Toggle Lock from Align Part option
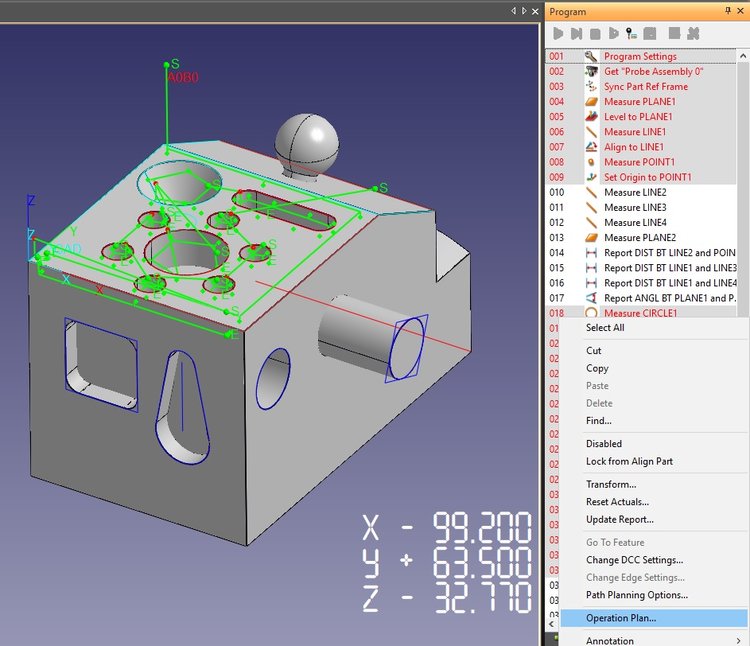The image size is (750, 646). click(x=629, y=462)
